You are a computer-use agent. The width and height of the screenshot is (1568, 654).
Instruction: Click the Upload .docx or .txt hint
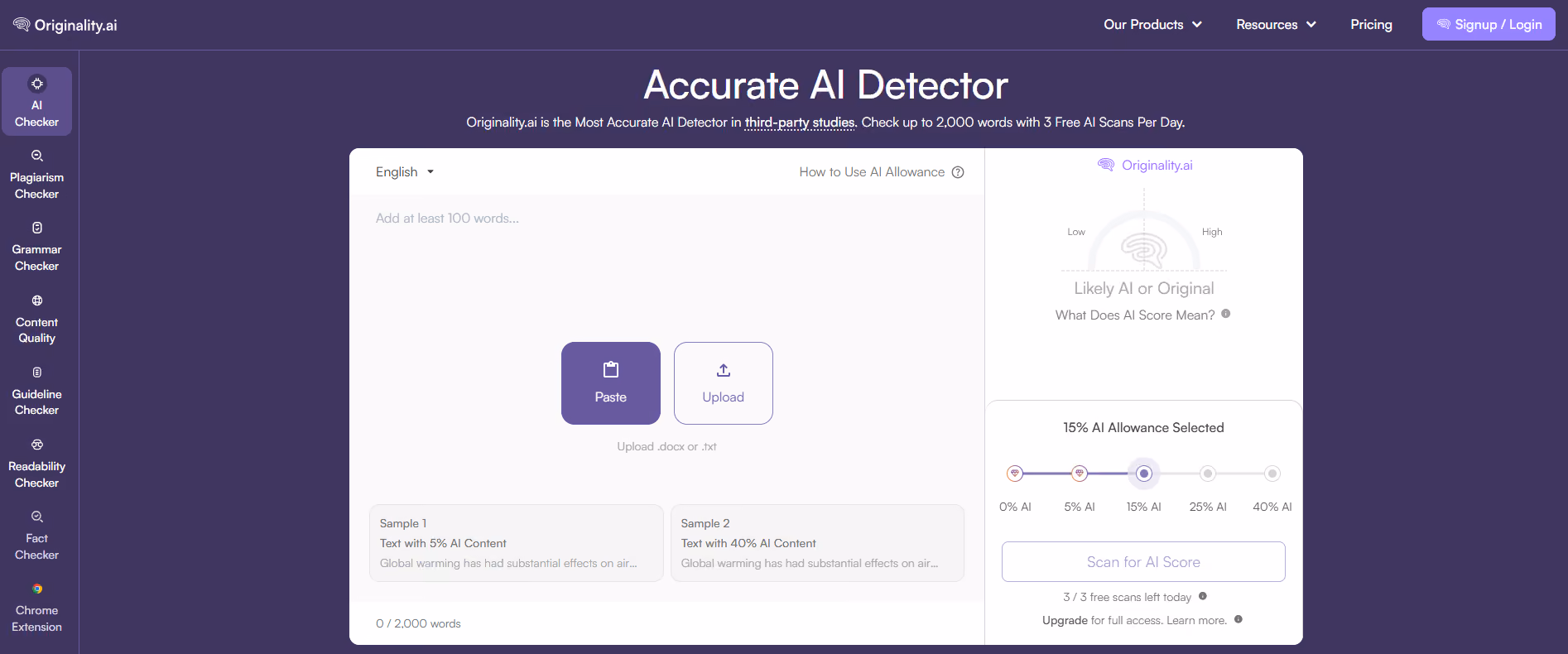click(666, 446)
